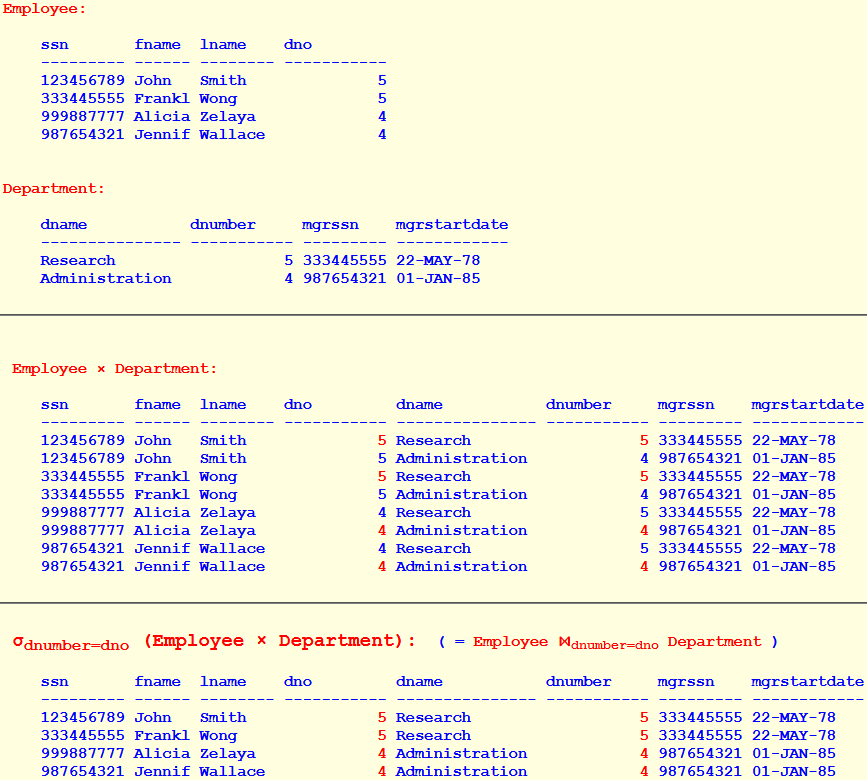Select the ssn column header in Employee table
This screenshot has width=867, height=780.
click(x=54, y=44)
